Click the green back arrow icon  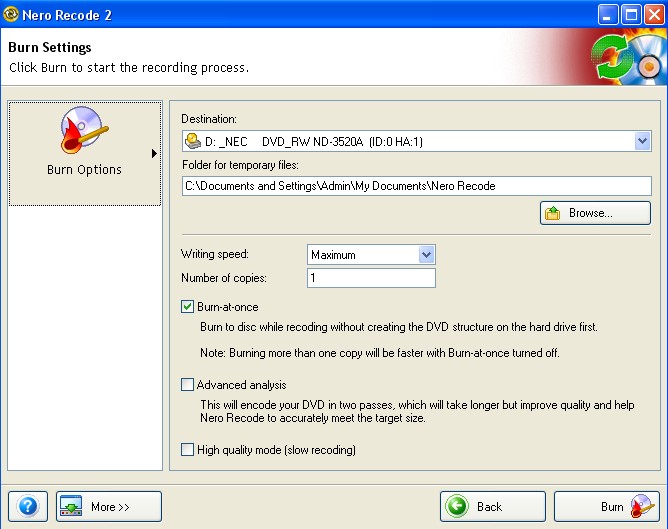click(457, 506)
